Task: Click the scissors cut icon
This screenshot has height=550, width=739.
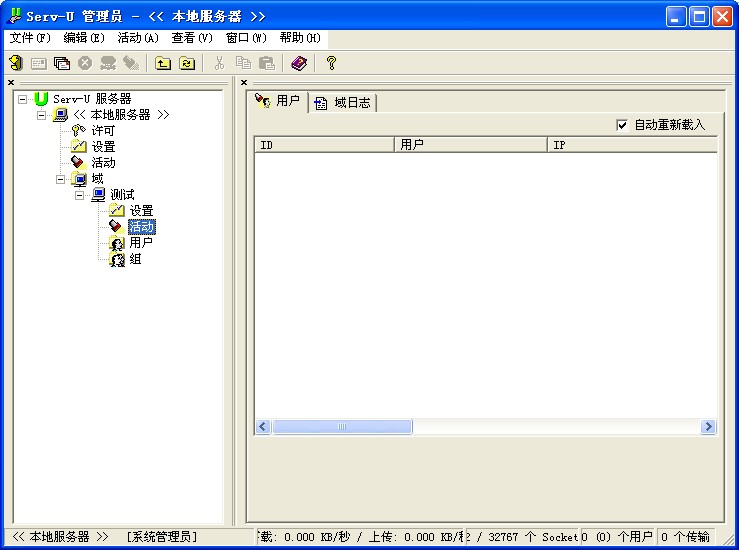Action: click(219, 63)
